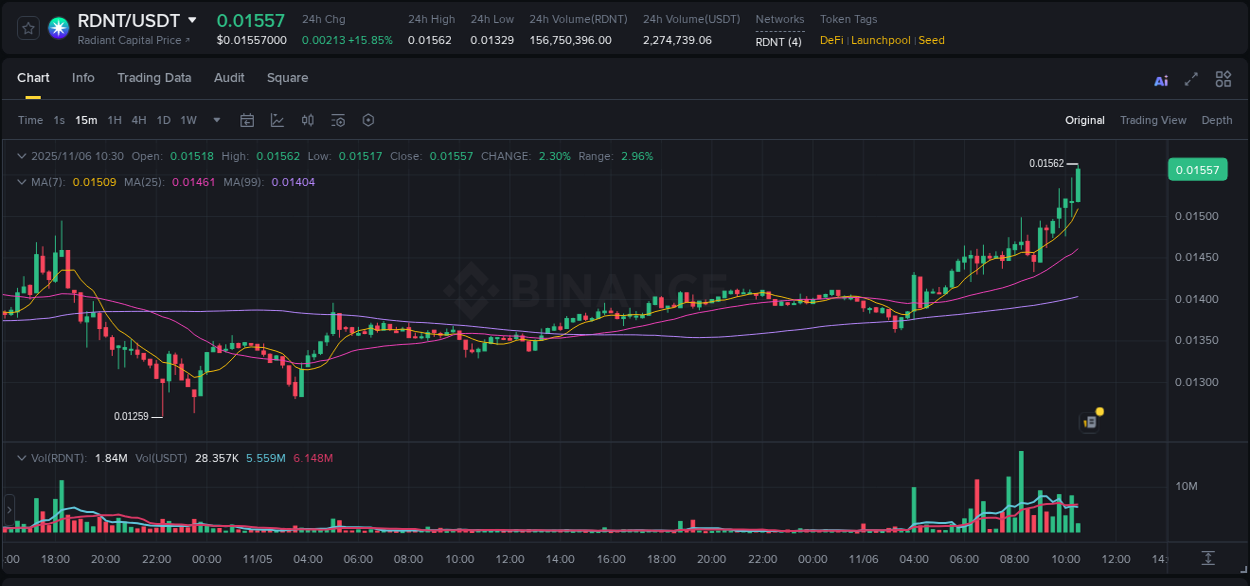Image resolution: width=1250 pixels, height=586 pixels.
Task: Collapse the volume panel chevron
Action: [x=21, y=458]
